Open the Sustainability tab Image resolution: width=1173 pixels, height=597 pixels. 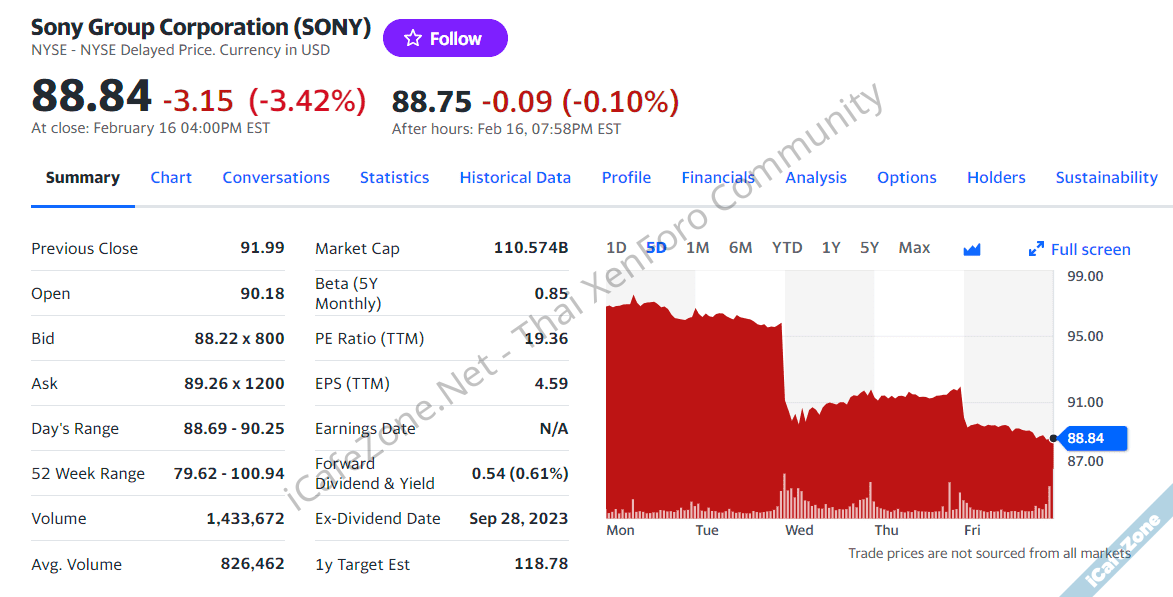(x=1106, y=178)
